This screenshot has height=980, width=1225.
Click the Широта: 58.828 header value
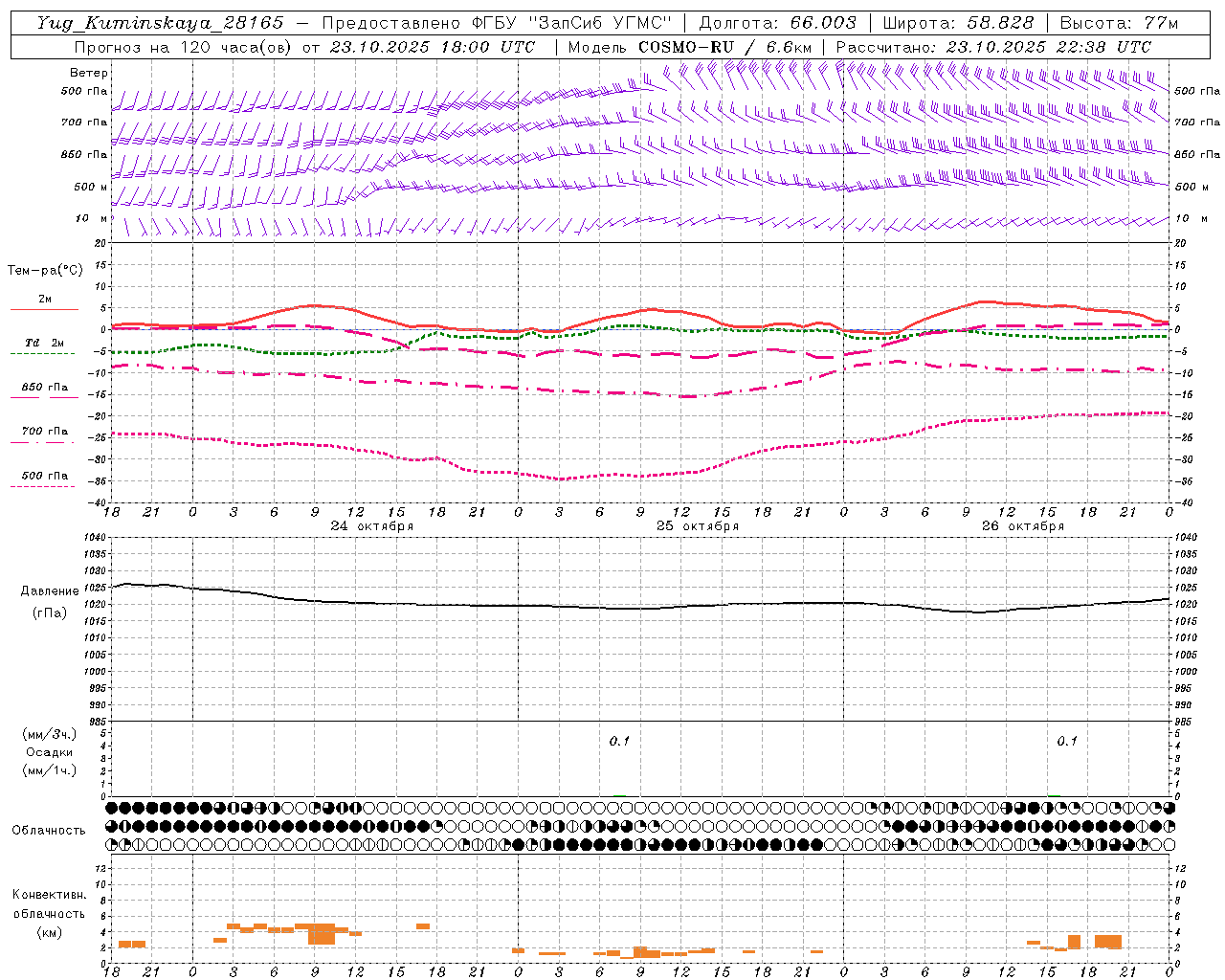point(958,23)
